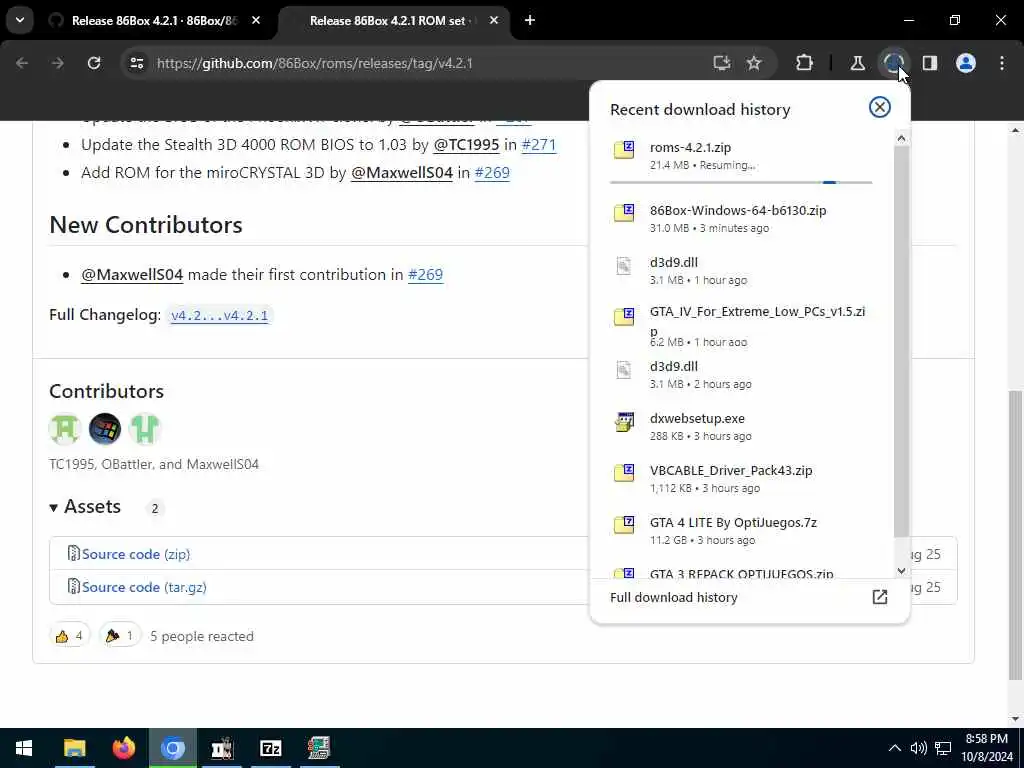Open Chrome three-dot menu
Screen dimensions: 1024x768
(x=1002, y=63)
